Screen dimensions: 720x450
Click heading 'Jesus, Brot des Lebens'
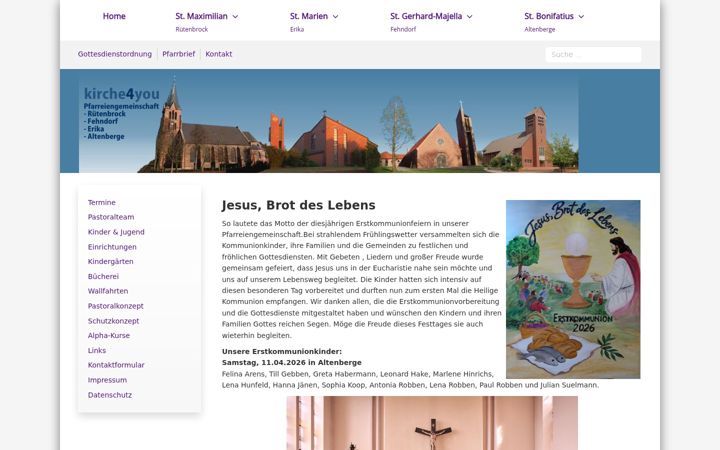point(298,205)
